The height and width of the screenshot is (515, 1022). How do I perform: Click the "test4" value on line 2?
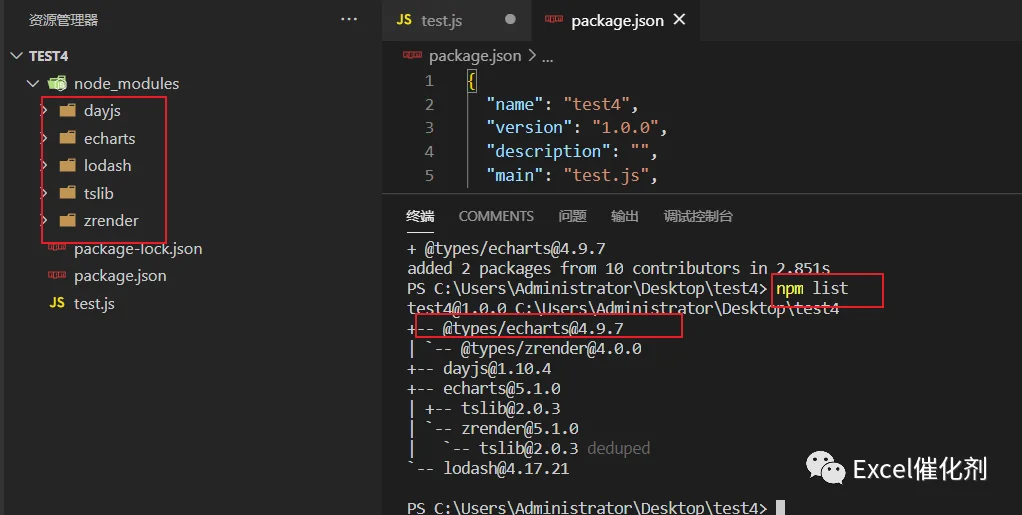tap(597, 104)
